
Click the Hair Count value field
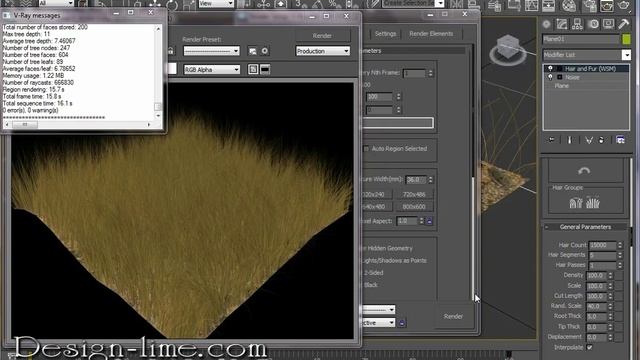[x=602, y=245]
